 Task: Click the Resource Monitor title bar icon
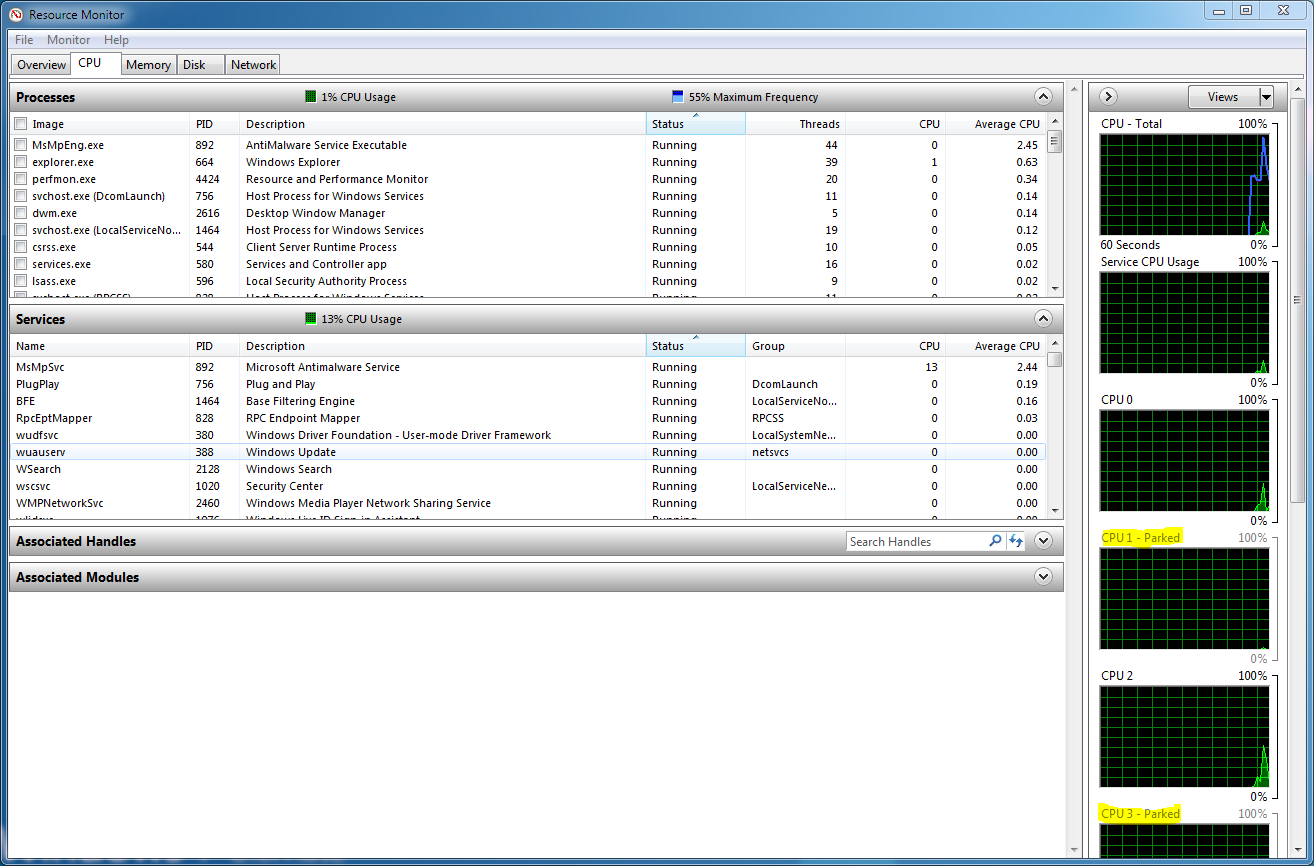pos(13,14)
